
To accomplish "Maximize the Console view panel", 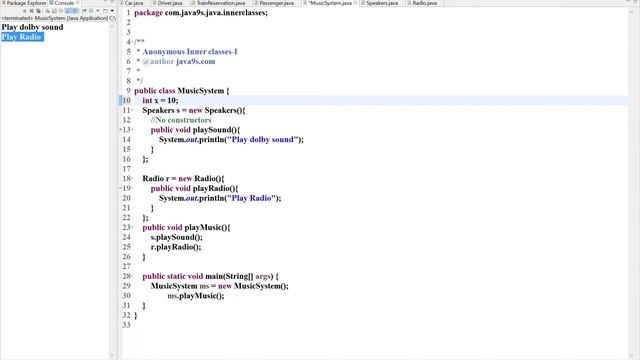I will pos(112,2).
